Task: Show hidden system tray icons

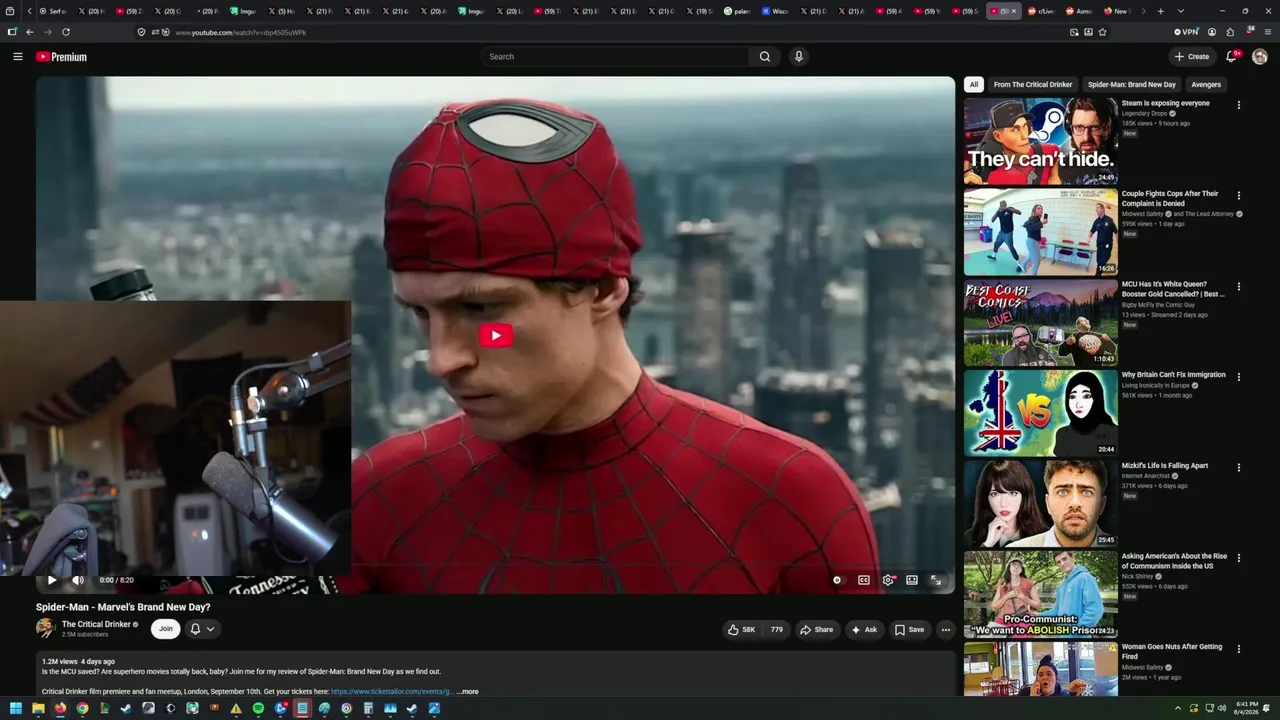Action: [1177, 709]
